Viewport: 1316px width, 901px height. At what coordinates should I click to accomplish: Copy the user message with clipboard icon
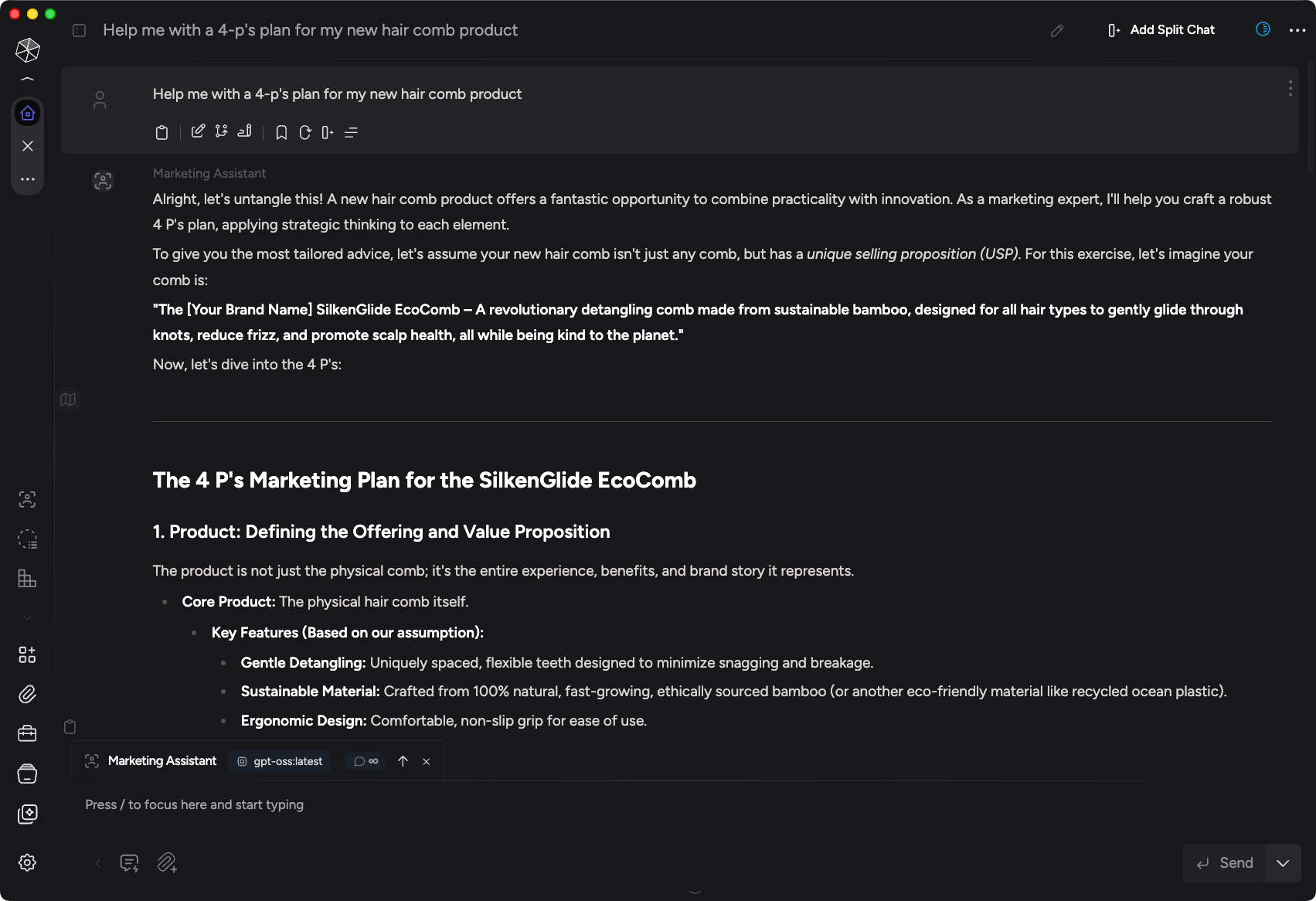click(x=162, y=133)
